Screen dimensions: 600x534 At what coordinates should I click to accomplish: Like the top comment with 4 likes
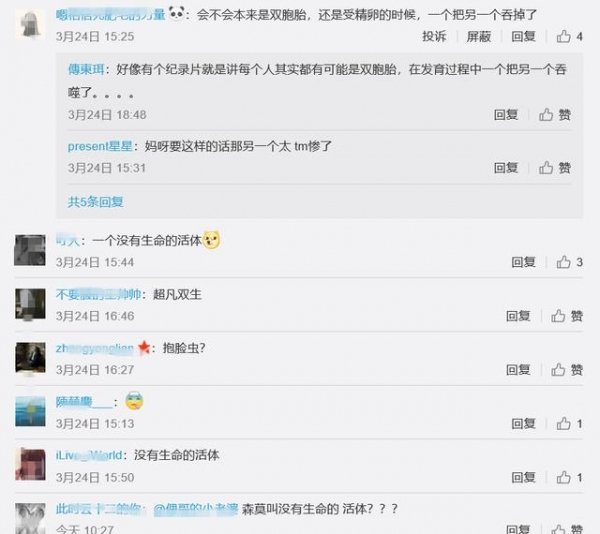point(569,37)
